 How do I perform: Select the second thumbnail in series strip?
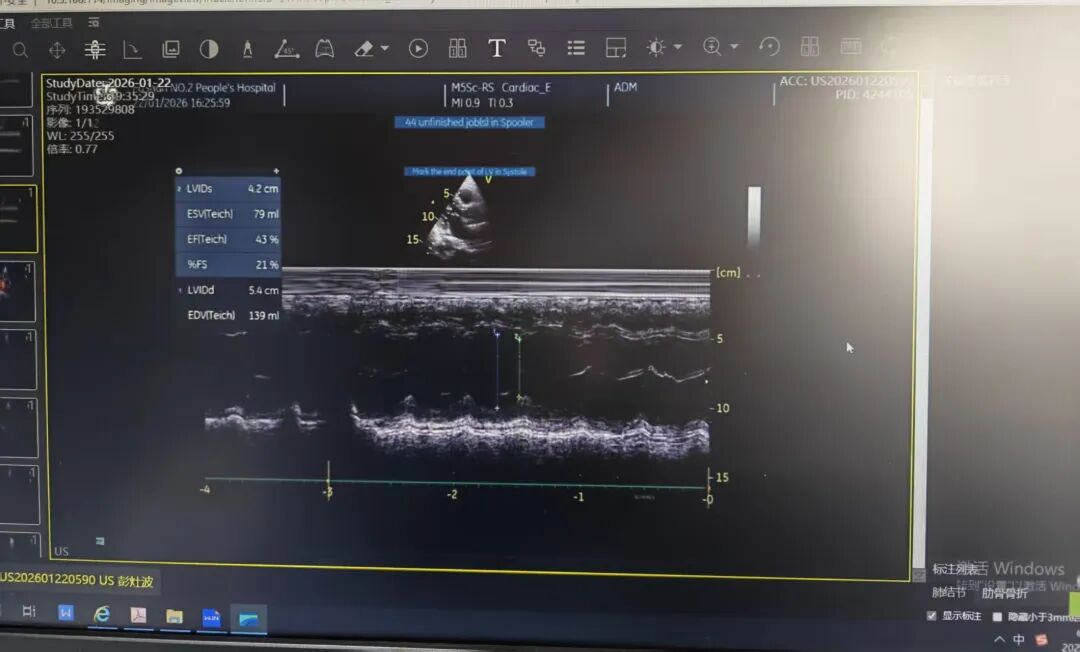pyautogui.click(x=16, y=145)
